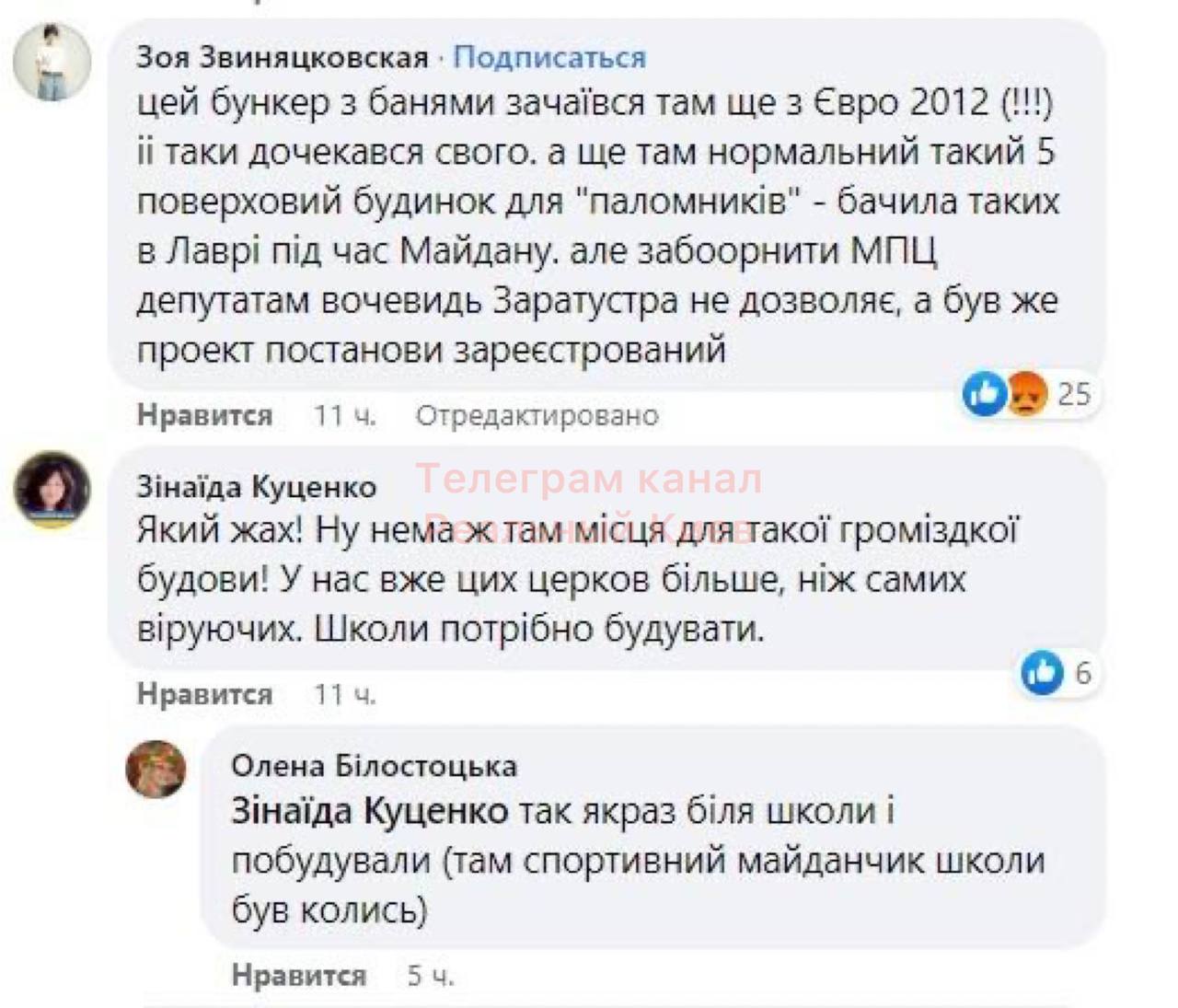Click the comment author name Зінаїда Куценко

pos(257,486)
